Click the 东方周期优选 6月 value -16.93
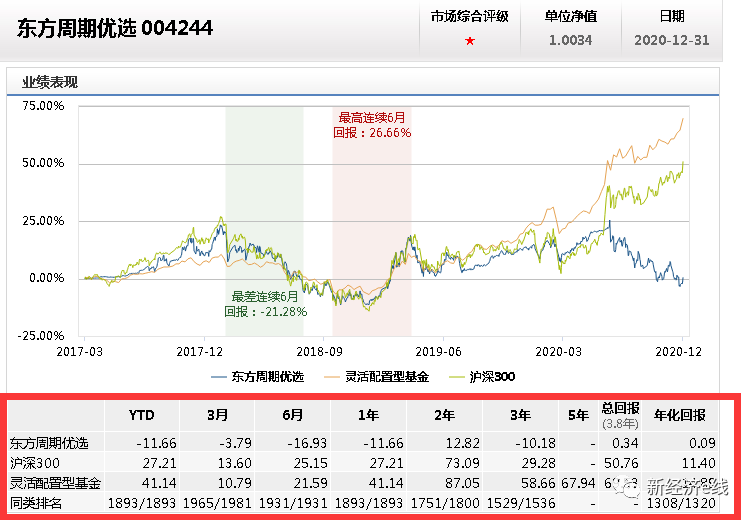The image size is (753, 520). (x=307, y=443)
